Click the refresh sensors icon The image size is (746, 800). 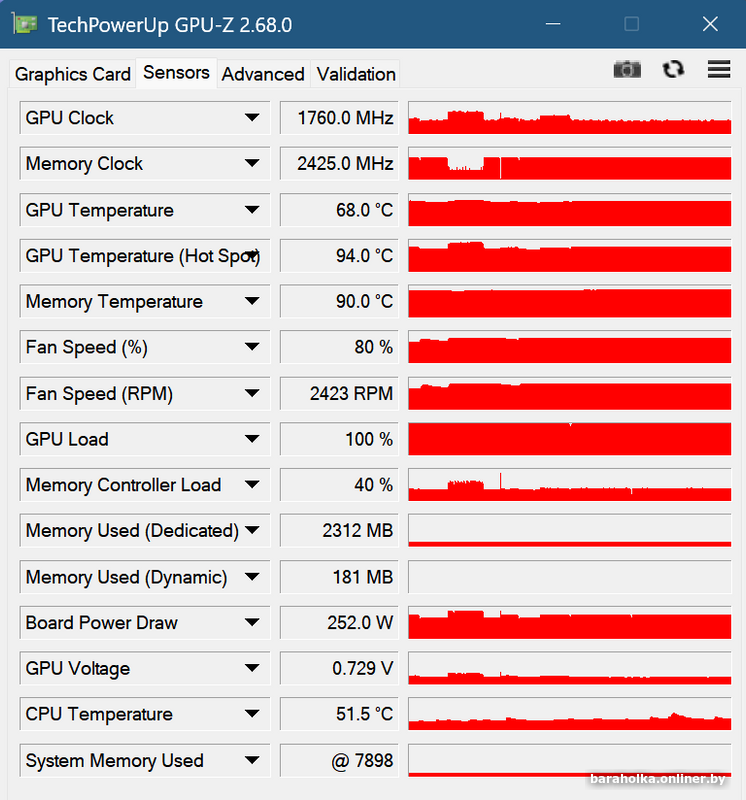pos(673,69)
